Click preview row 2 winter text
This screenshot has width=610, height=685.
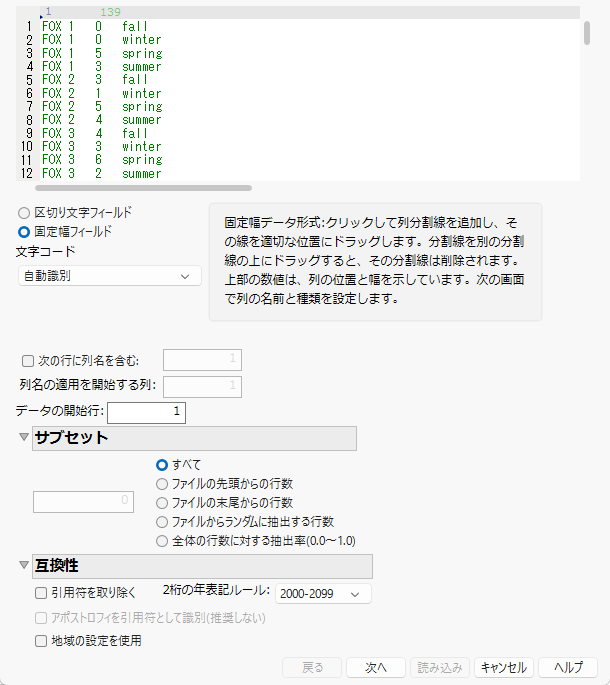(x=142, y=40)
